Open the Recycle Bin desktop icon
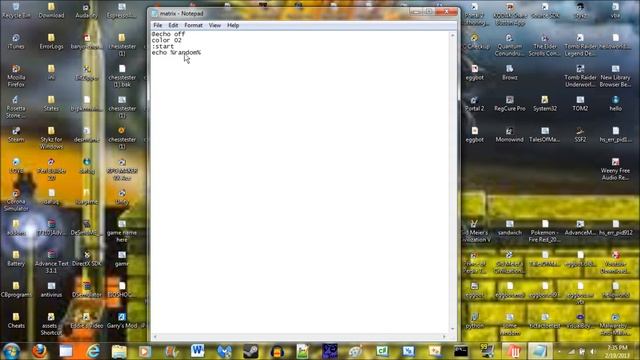This screenshot has width=640, height=360. 16,11
